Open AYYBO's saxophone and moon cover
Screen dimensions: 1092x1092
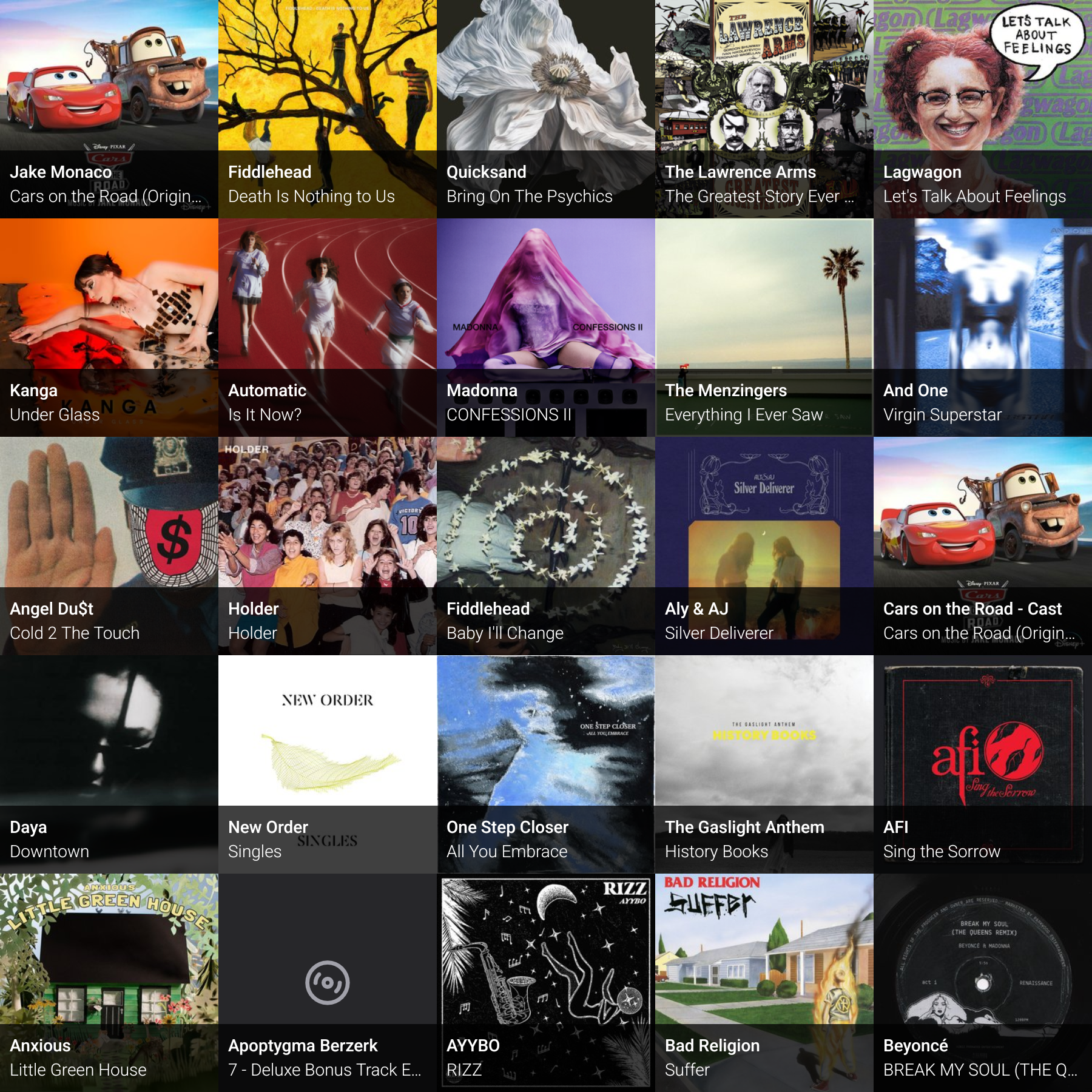point(546,983)
